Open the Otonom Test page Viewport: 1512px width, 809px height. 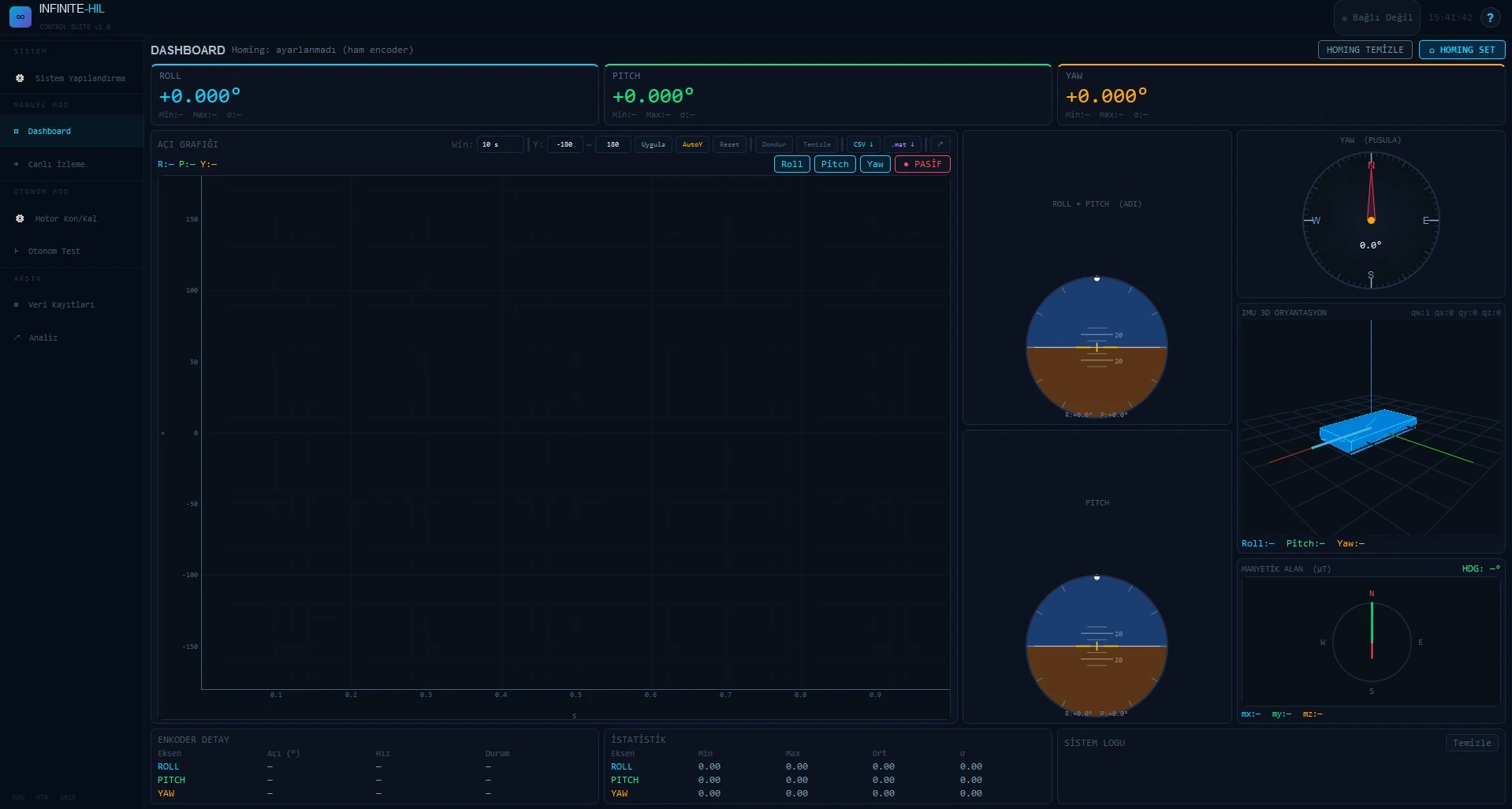pyautogui.click(x=72, y=251)
